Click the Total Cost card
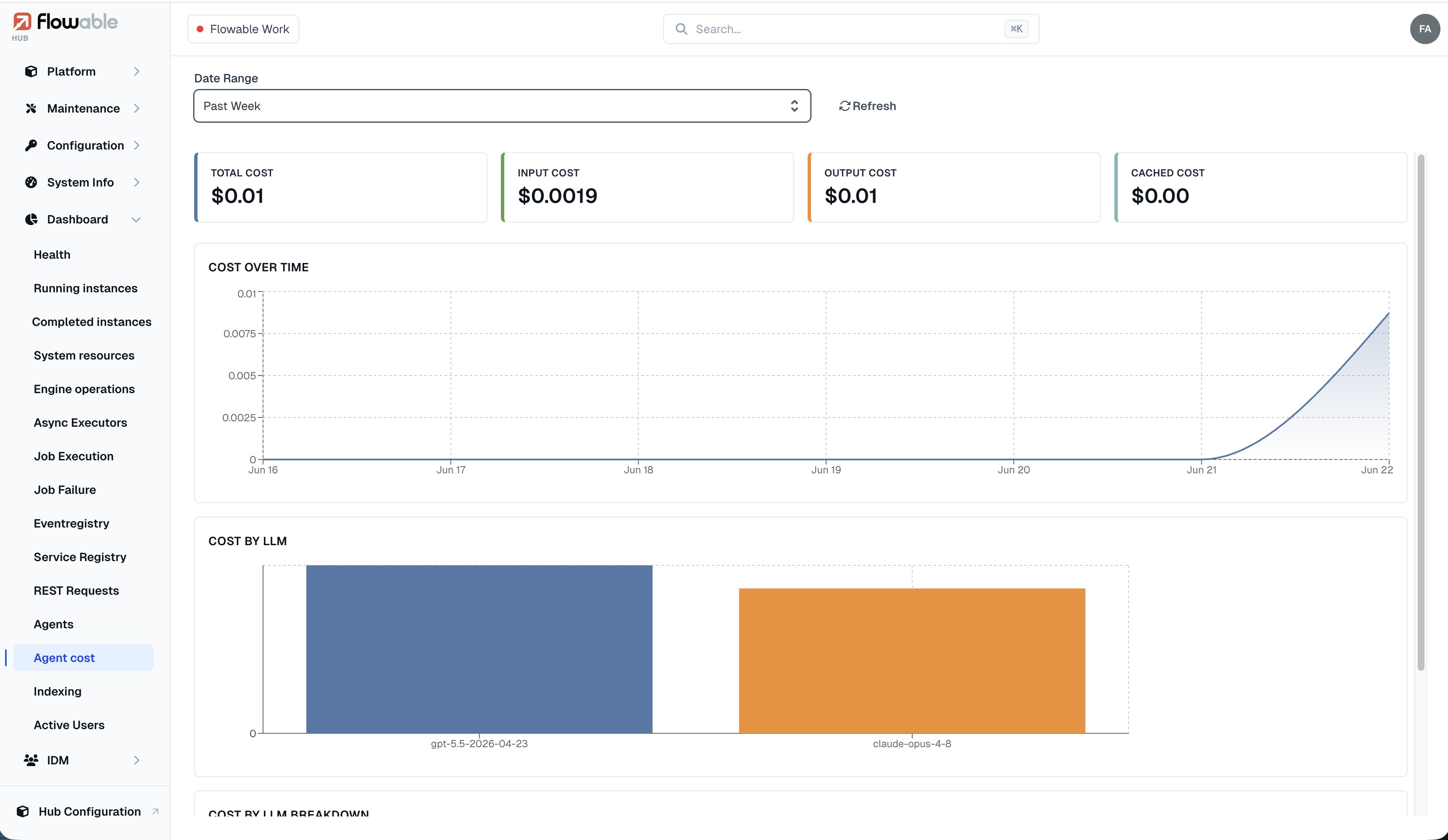Screen dimensions: 1448x840 341,187
